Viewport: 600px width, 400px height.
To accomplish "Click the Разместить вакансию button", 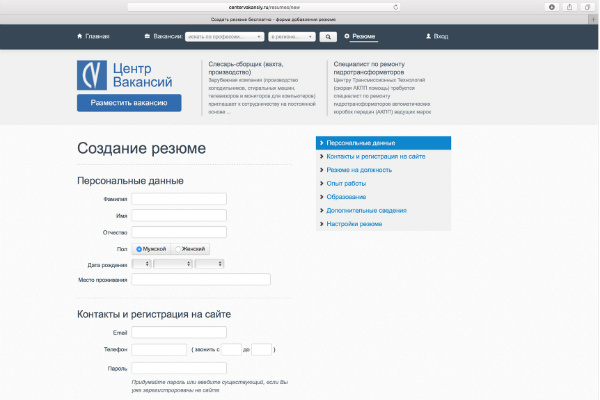I will pyautogui.click(x=129, y=103).
